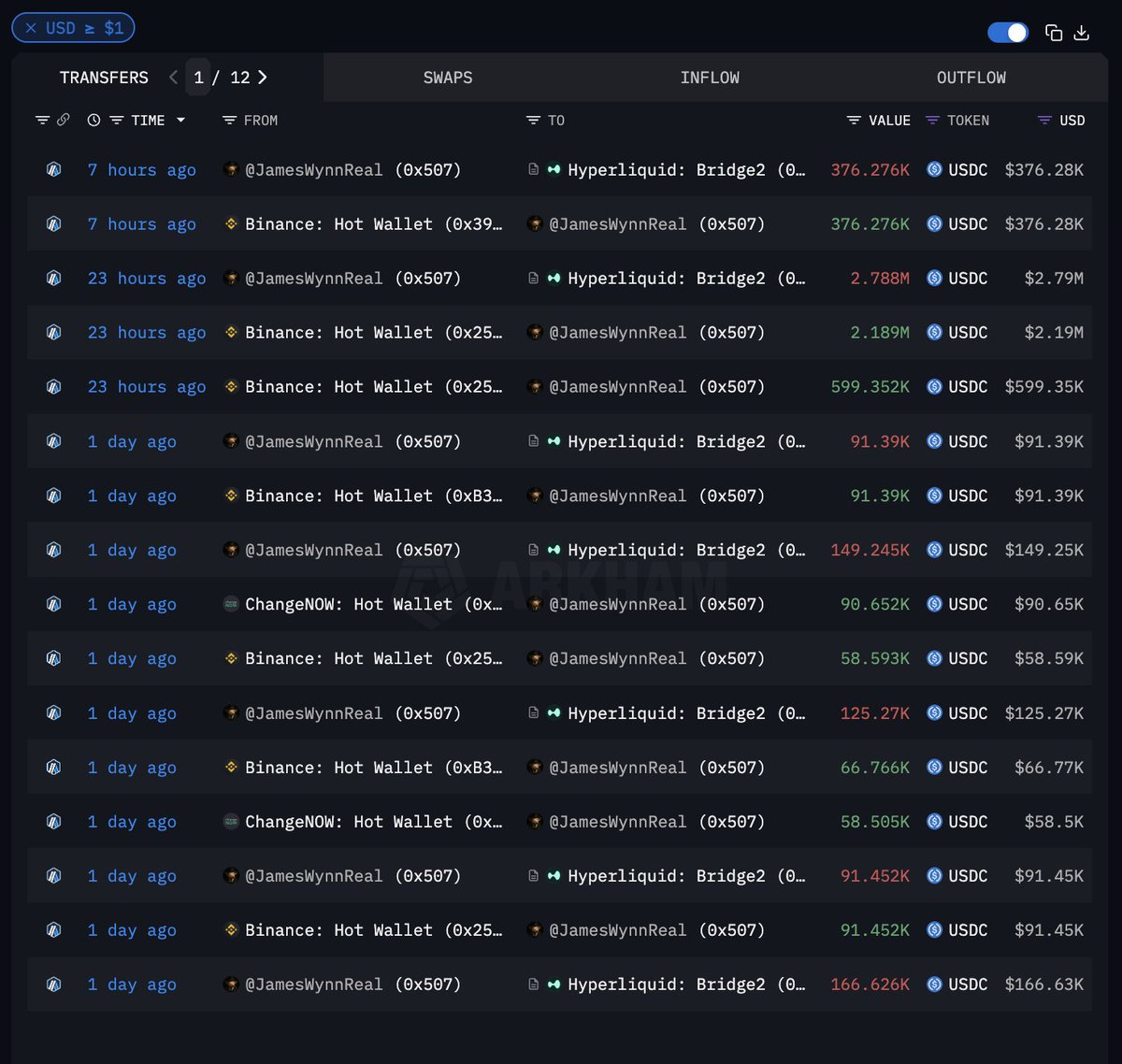The width and height of the screenshot is (1122, 1064).
Task: Click Binance icon in the 66.766K row
Action: click(231, 768)
